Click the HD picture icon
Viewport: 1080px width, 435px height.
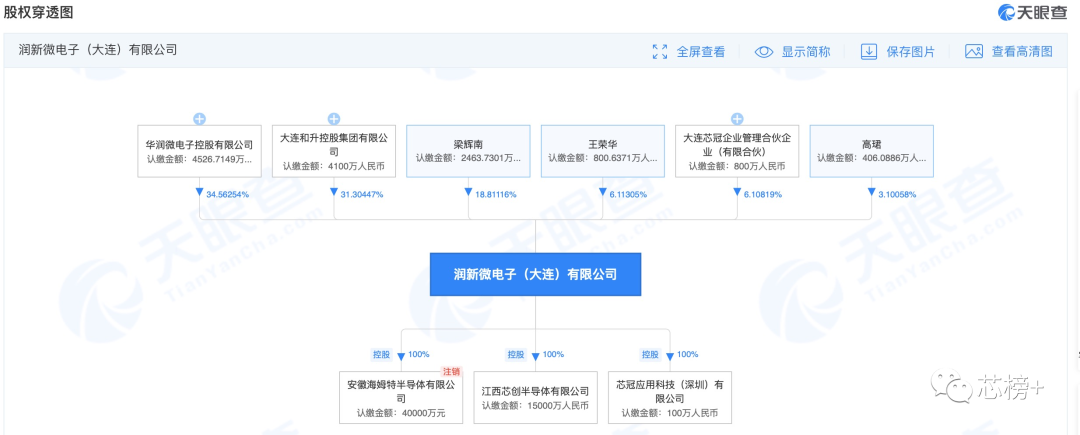pos(973,51)
